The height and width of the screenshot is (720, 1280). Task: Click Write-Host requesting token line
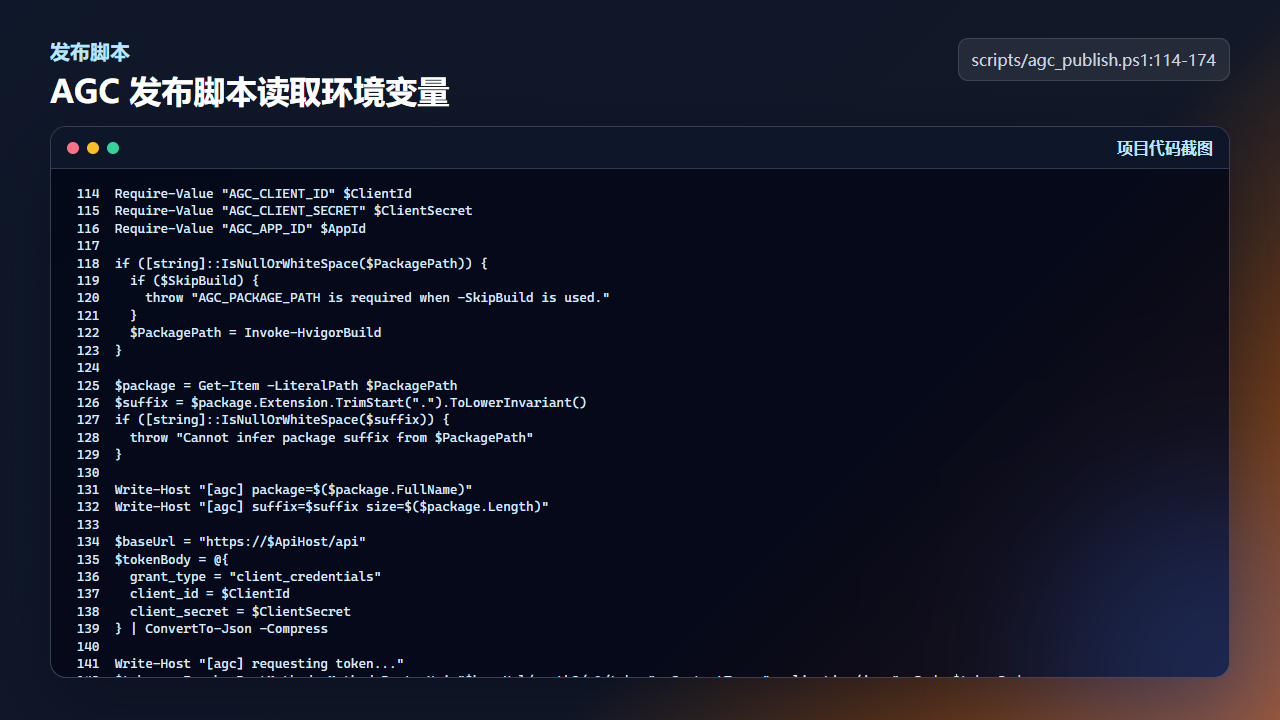point(259,664)
